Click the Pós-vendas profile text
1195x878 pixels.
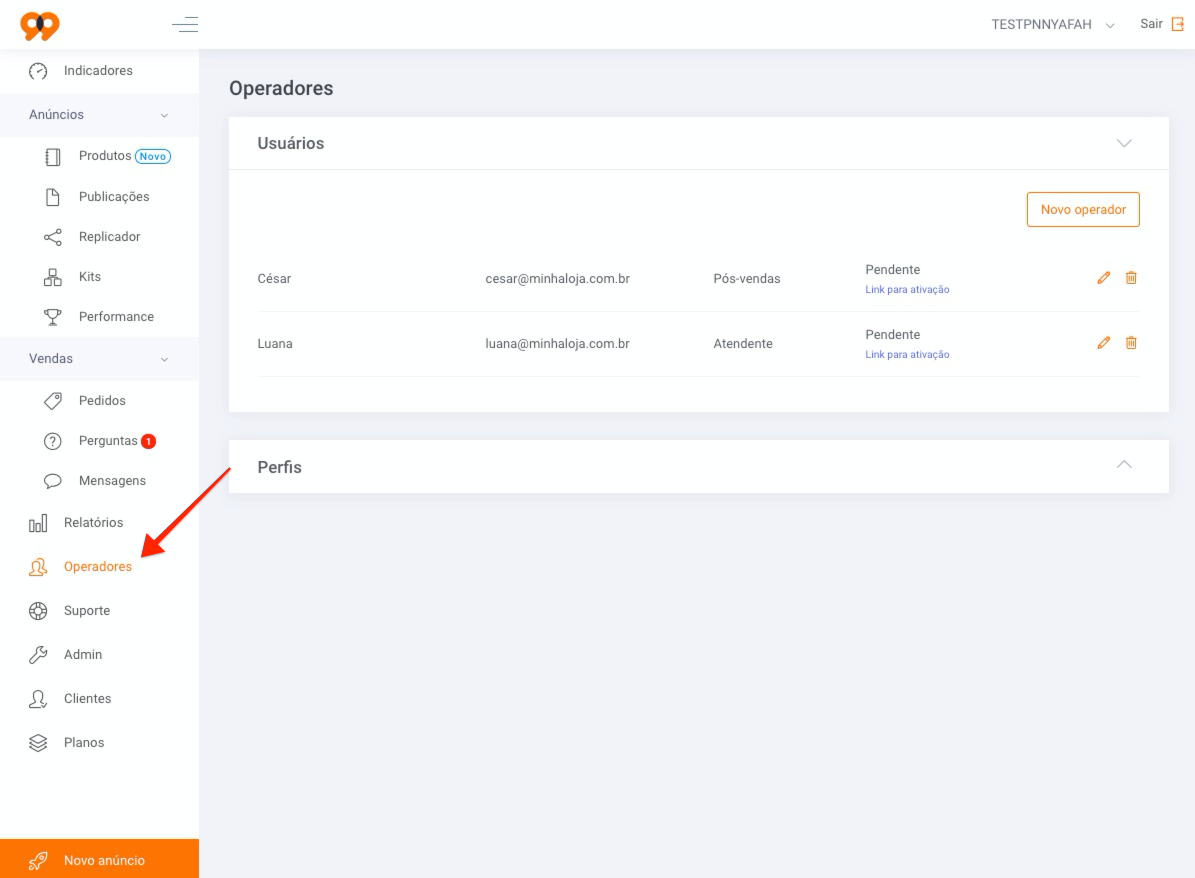point(747,279)
